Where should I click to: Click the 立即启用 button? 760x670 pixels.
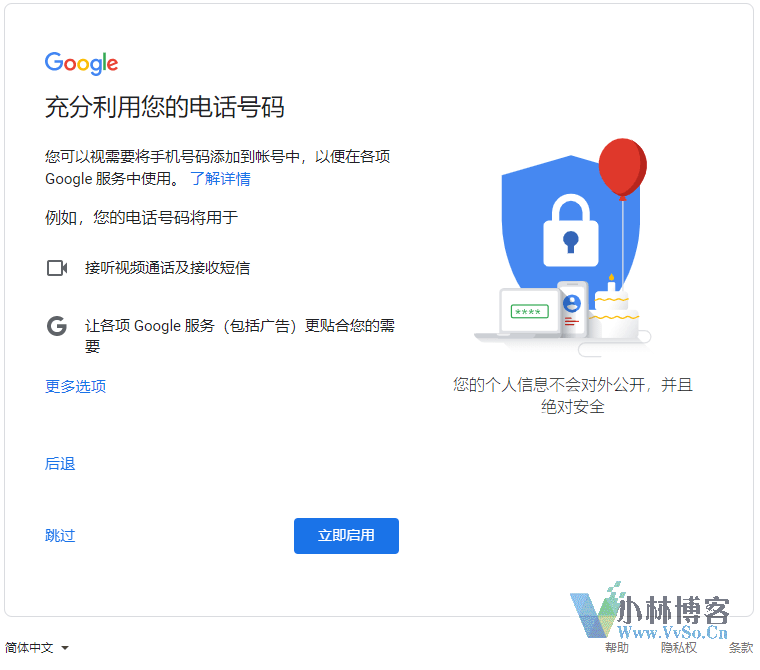pos(346,536)
